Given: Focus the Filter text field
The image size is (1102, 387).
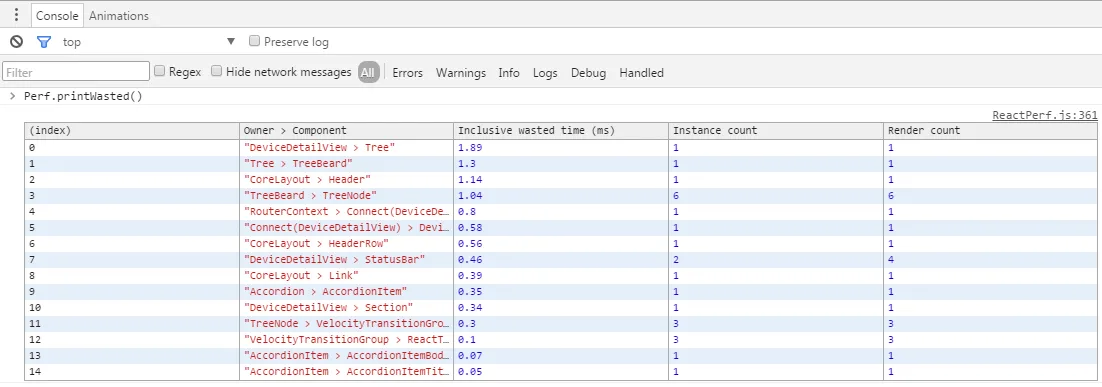Looking at the screenshot, I should 76,72.
